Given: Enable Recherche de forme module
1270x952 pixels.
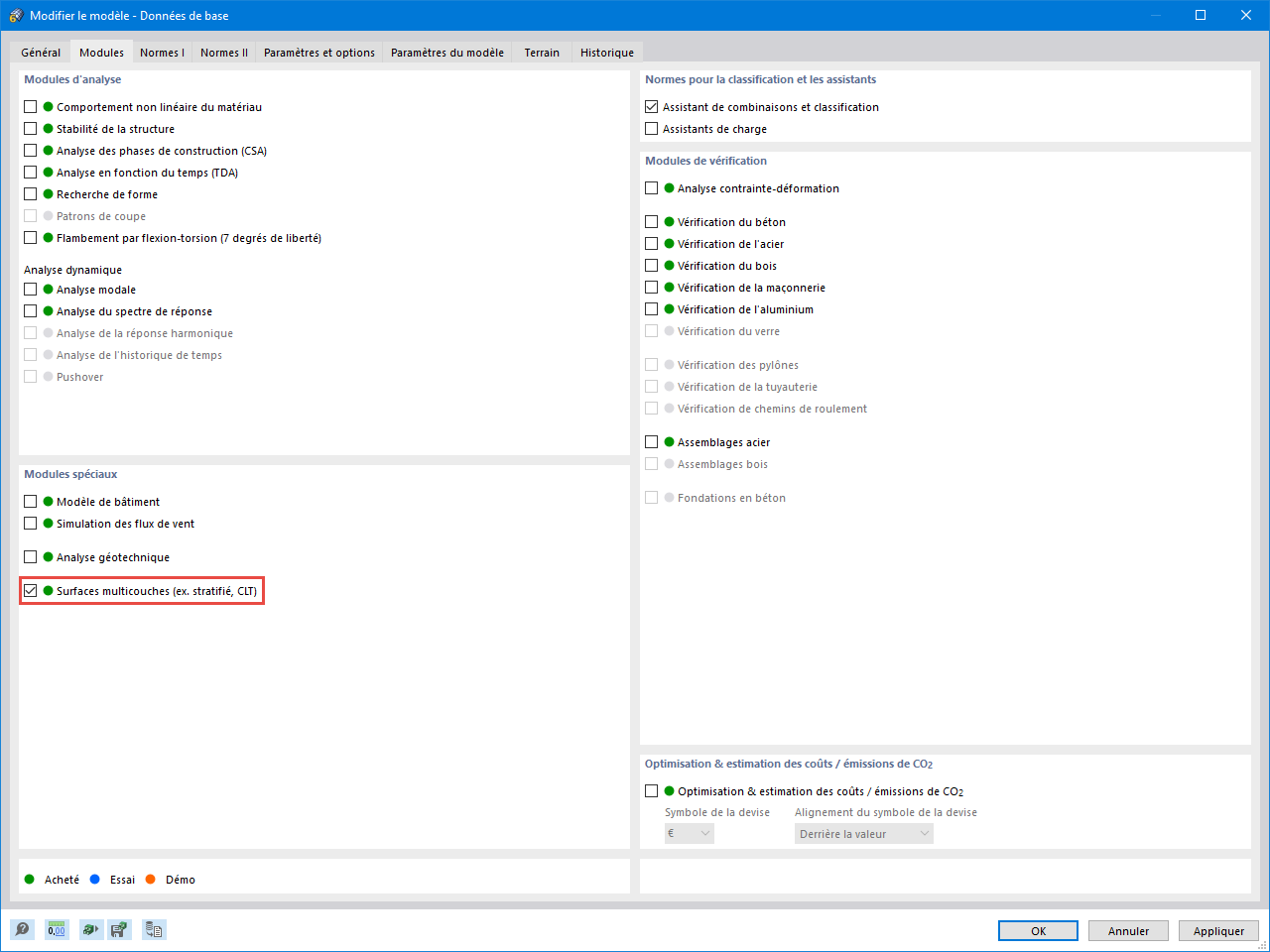Looking at the screenshot, I should [x=31, y=194].
